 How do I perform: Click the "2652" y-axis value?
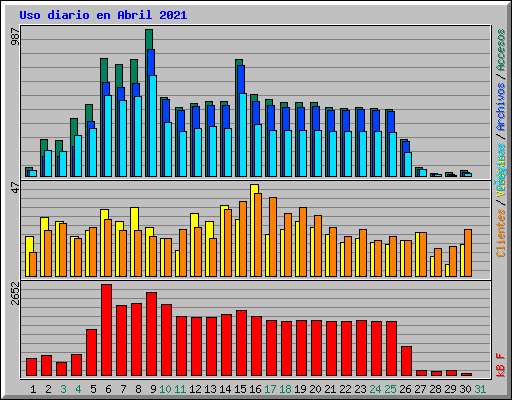(15, 293)
